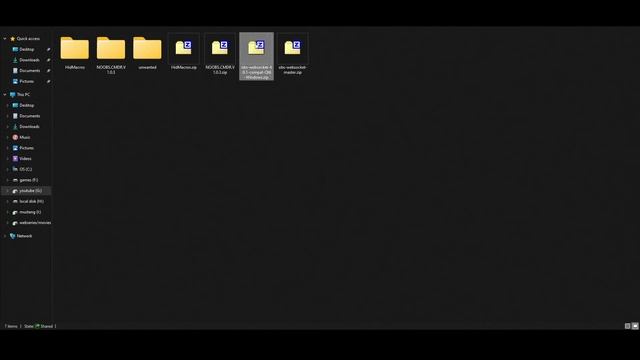Click the pin icon beside Quick access Desktop
This screenshot has height=360, width=640.
click(x=49, y=49)
